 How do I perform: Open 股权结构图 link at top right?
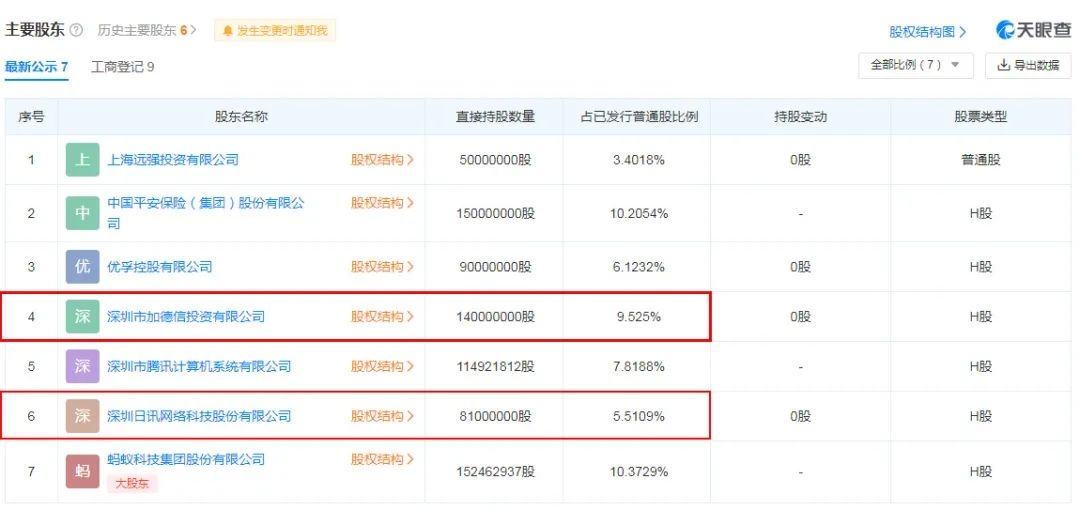pyautogui.click(x=928, y=32)
